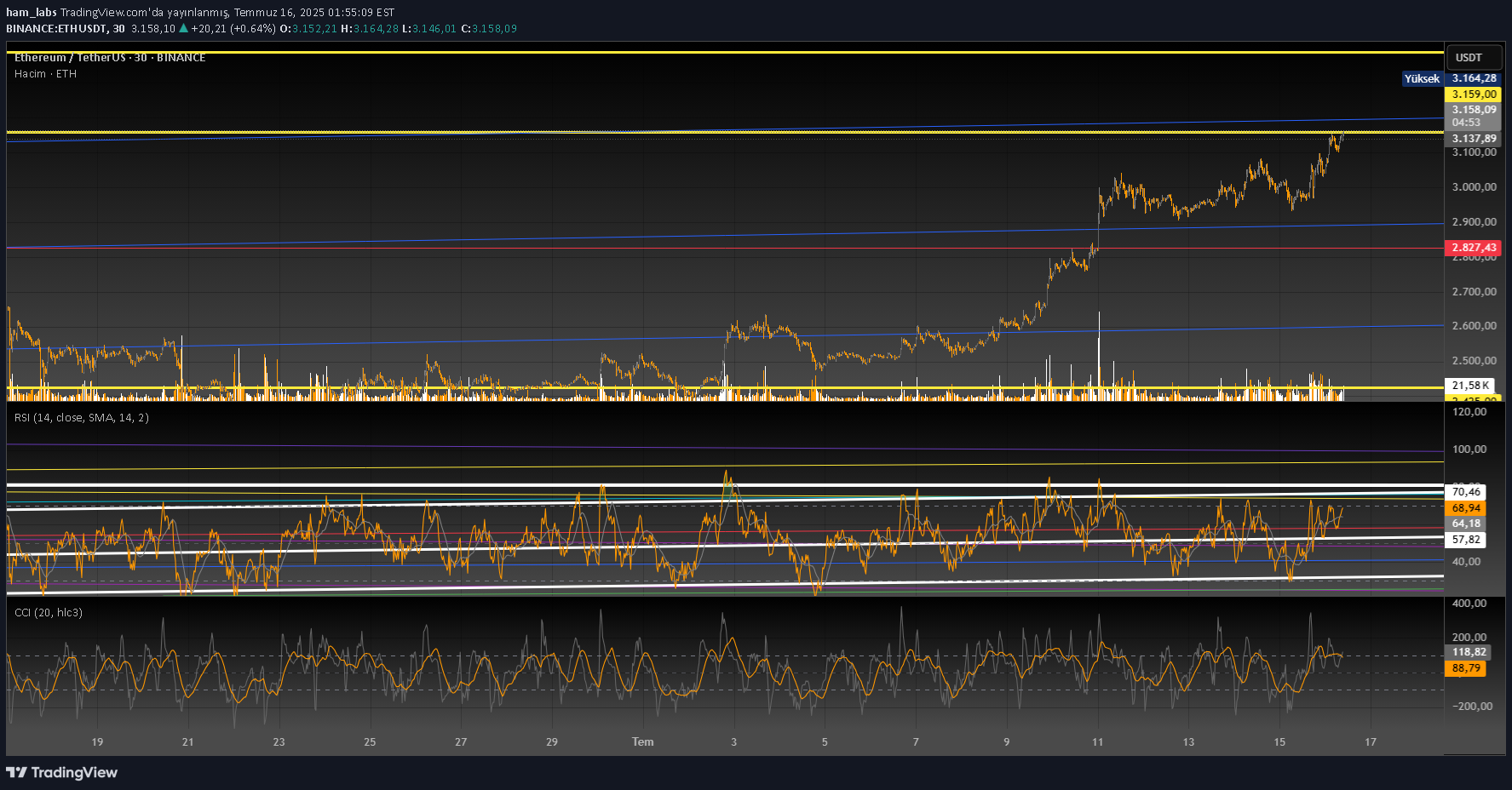Click the +20,21 (+0.64%) change value
1512x790 pixels.
[233, 29]
